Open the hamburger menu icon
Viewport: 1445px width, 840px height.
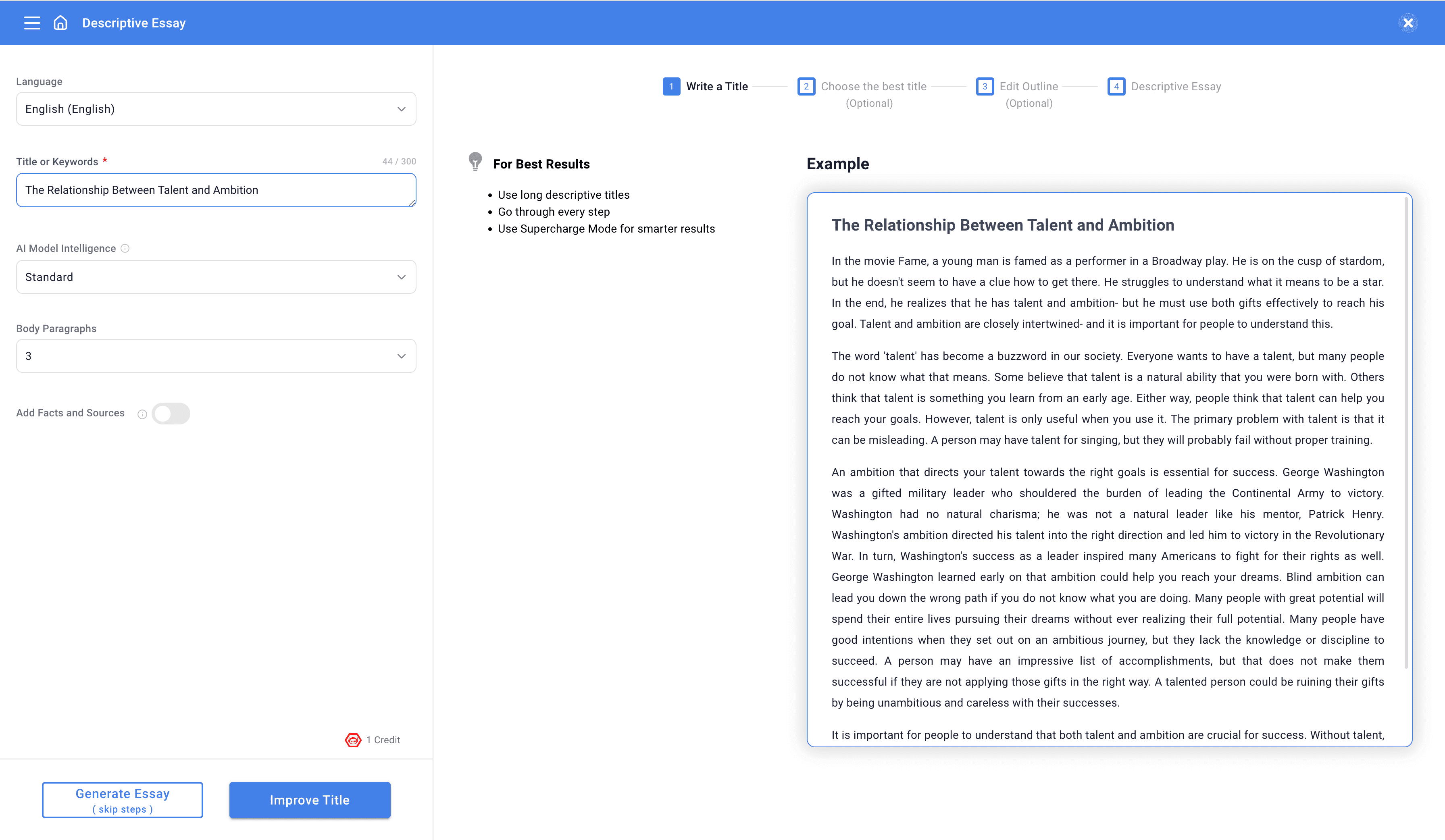[x=32, y=23]
